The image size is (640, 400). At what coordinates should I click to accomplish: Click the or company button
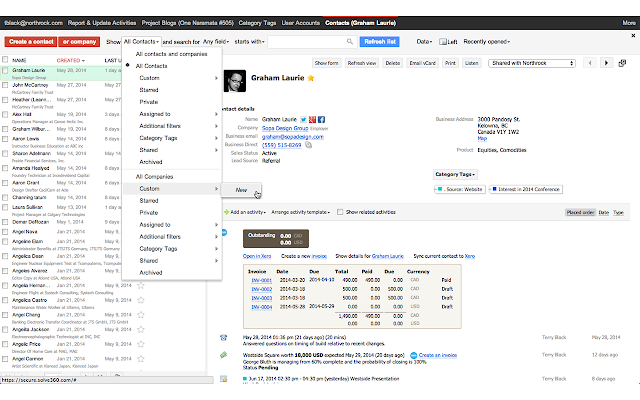click(x=79, y=42)
